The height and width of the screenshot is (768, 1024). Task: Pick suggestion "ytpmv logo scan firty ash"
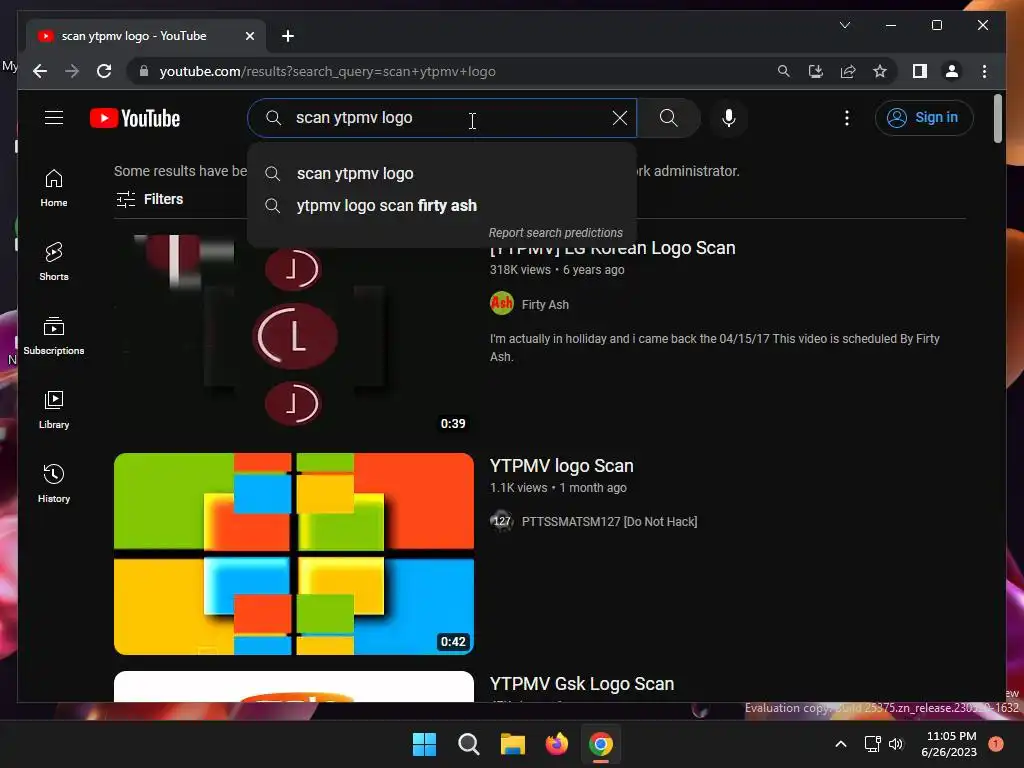(x=441, y=206)
